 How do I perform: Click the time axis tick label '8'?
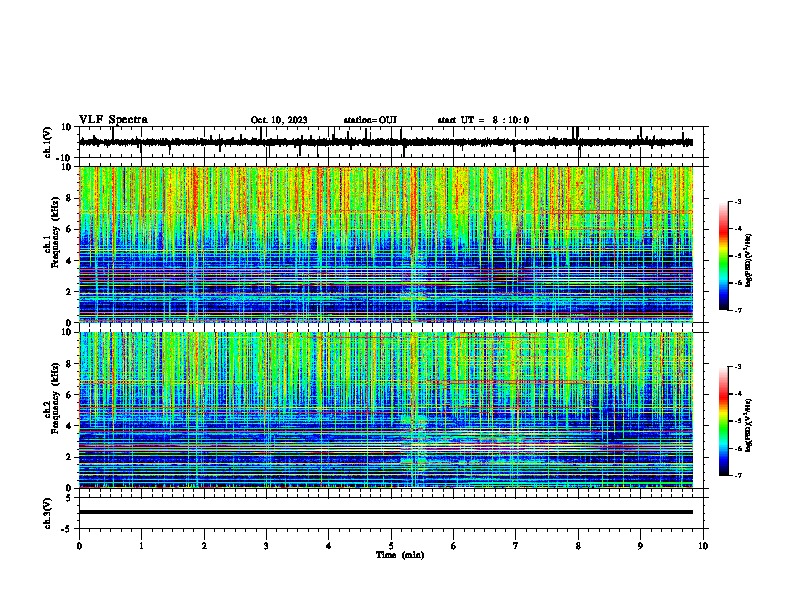(x=578, y=546)
